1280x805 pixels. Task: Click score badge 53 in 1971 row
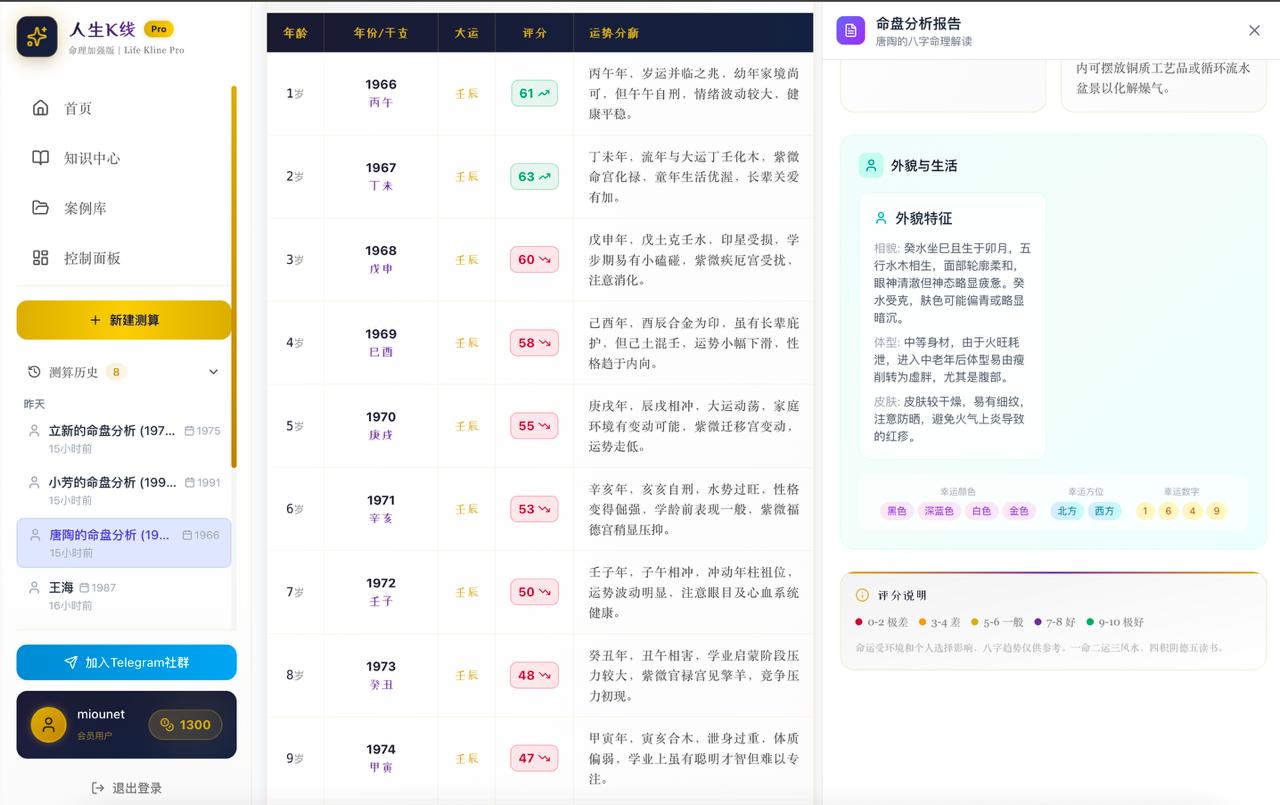point(534,508)
